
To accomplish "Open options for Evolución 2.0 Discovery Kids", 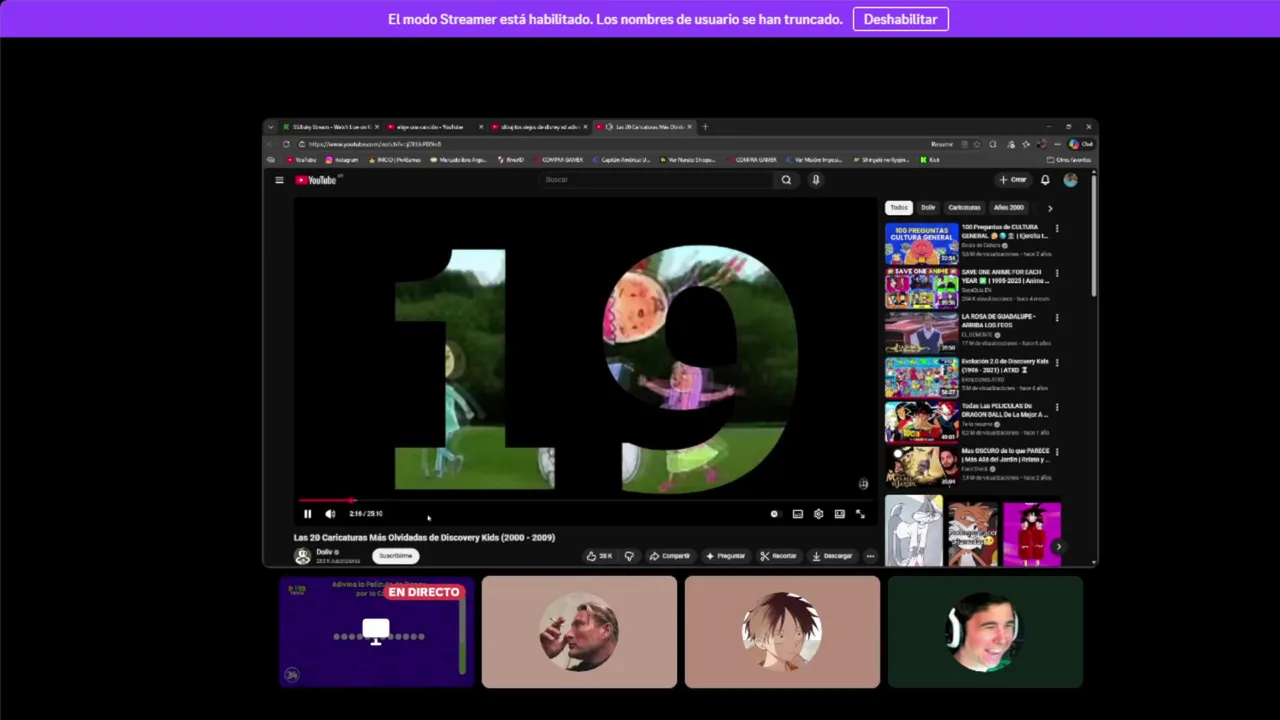I will [1057, 363].
